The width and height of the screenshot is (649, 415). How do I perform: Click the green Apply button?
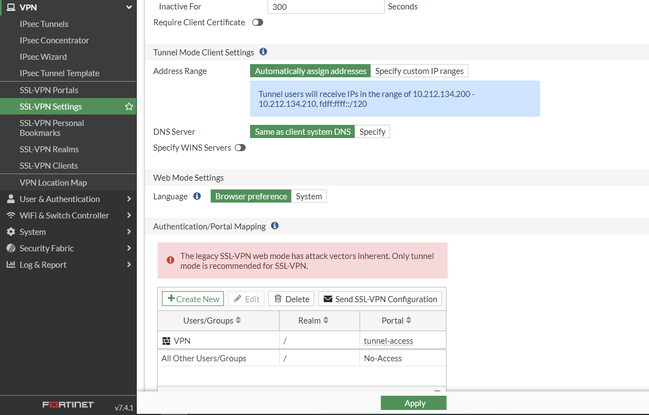(413, 403)
